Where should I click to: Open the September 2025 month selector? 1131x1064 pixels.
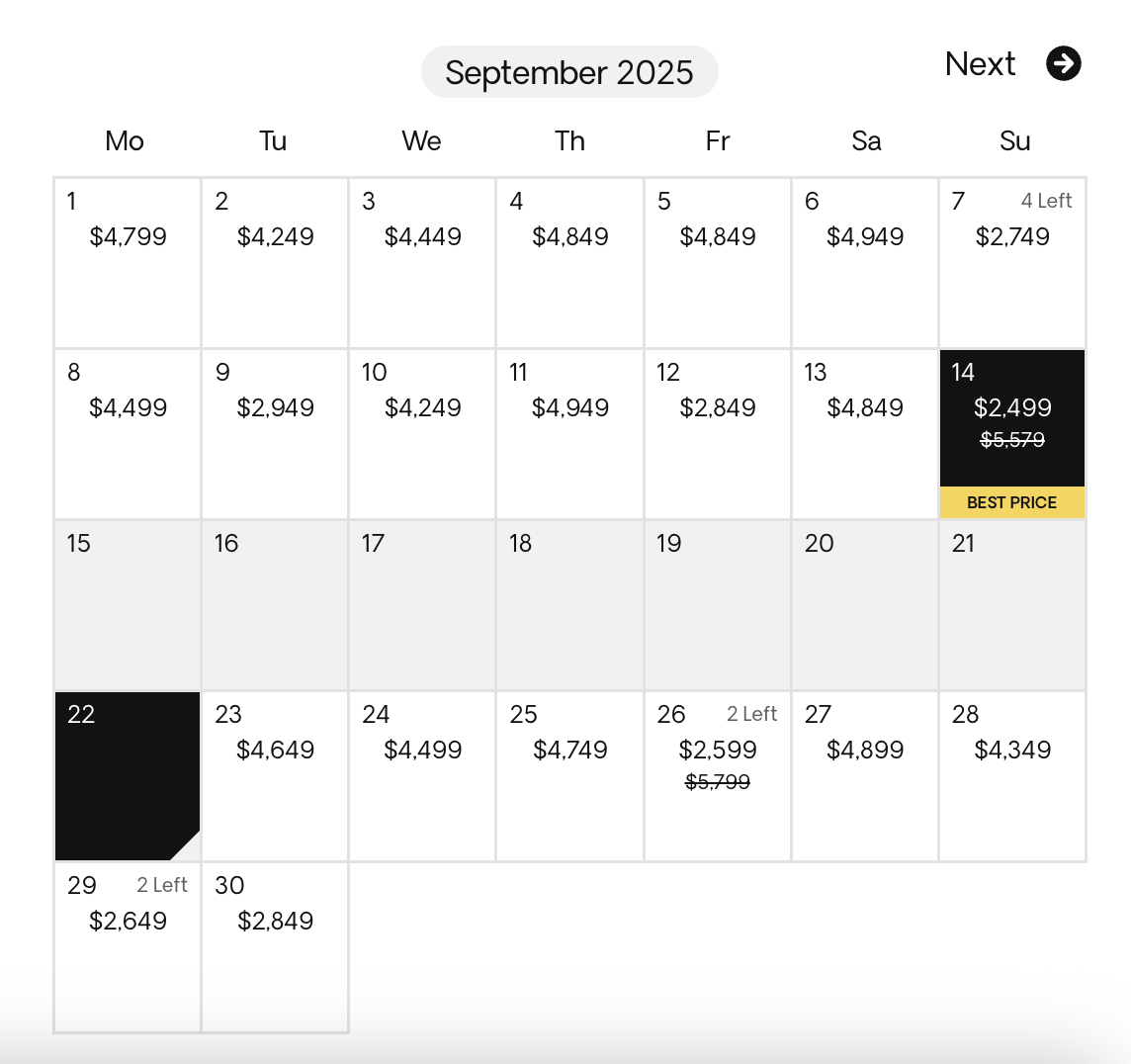click(569, 72)
